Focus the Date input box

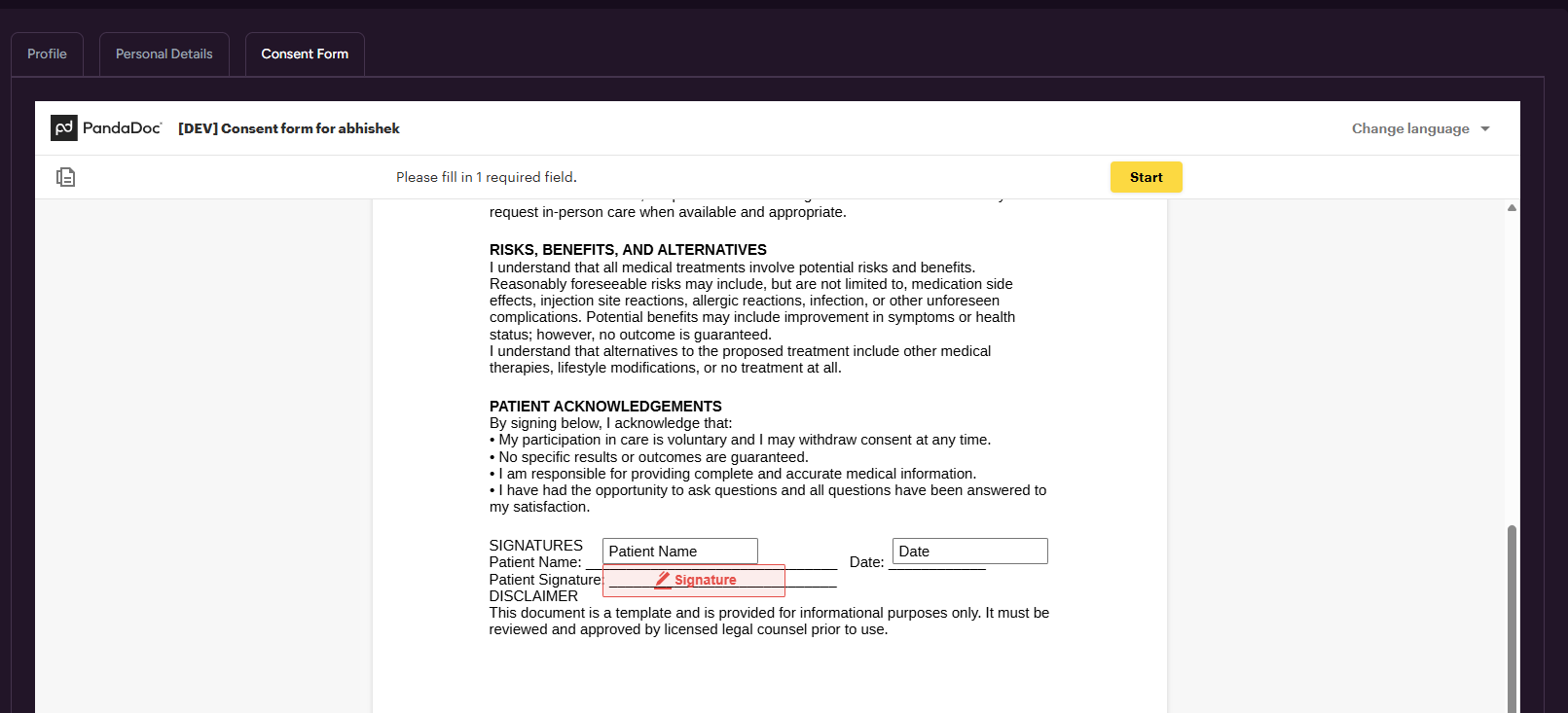pos(969,552)
